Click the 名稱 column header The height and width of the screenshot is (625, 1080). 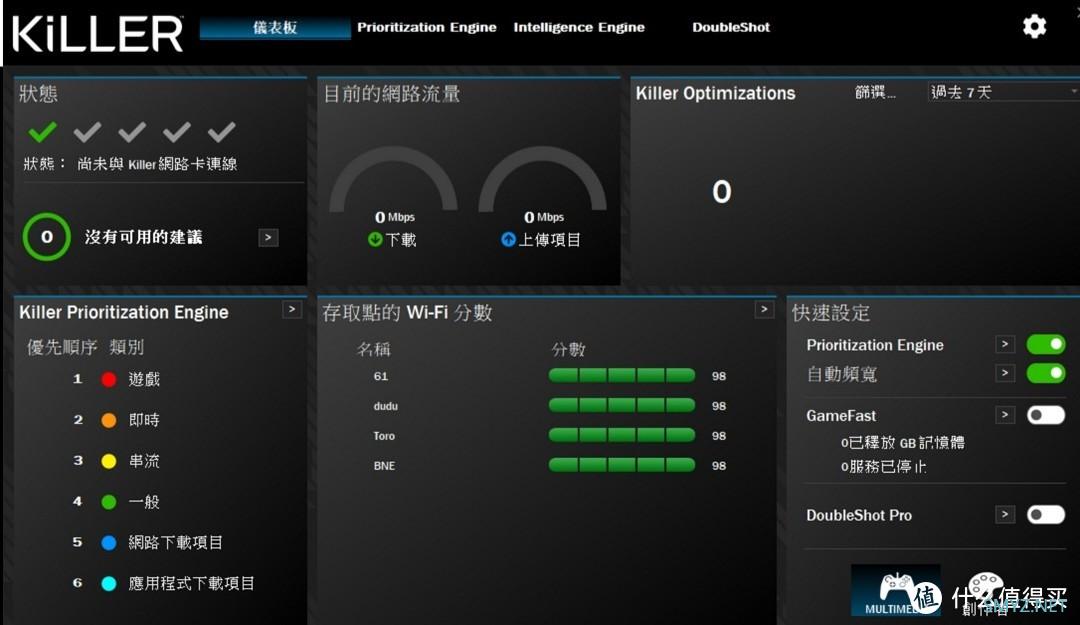[x=373, y=349]
